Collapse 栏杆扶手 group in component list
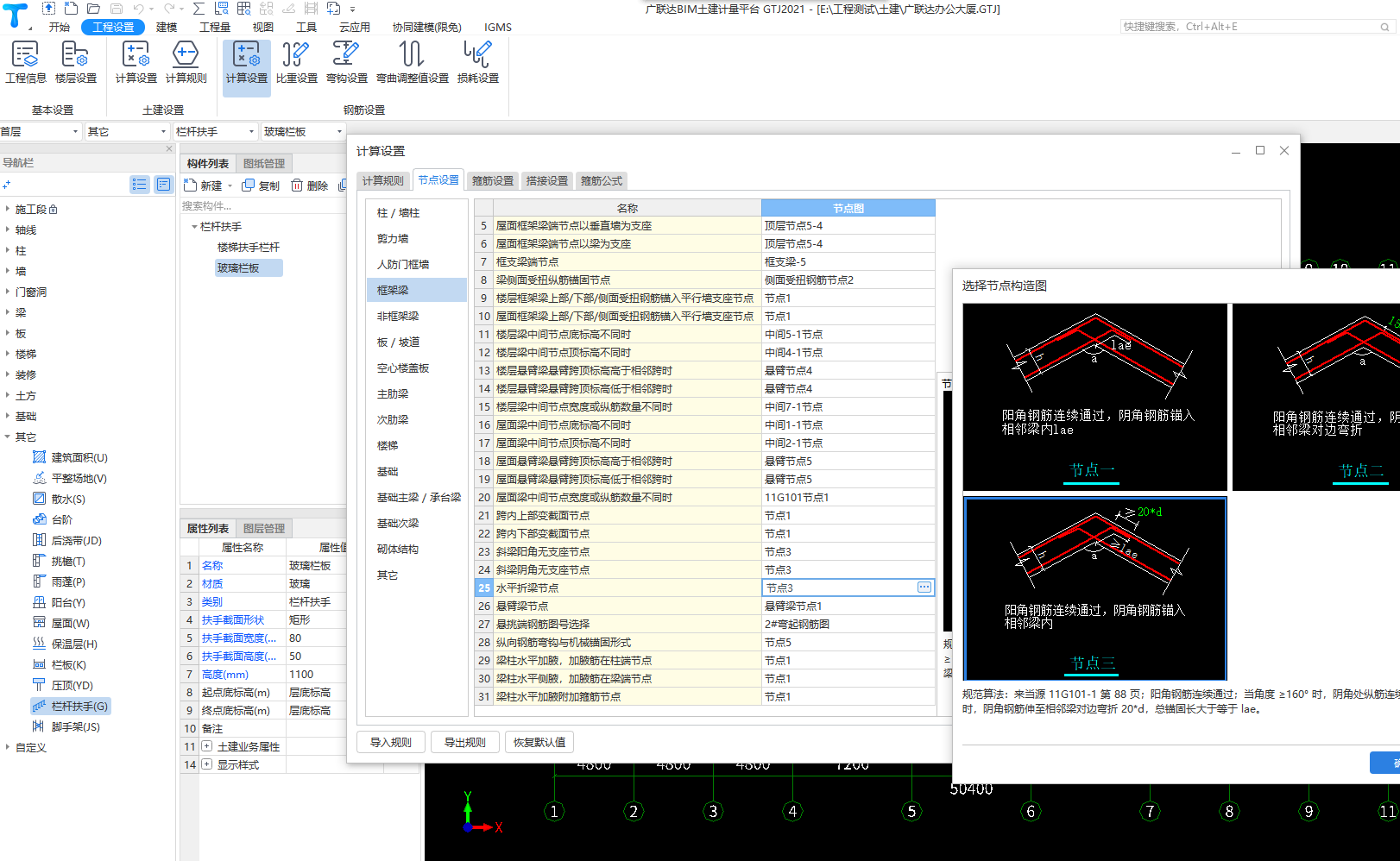 pyautogui.click(x=194, y=227)
